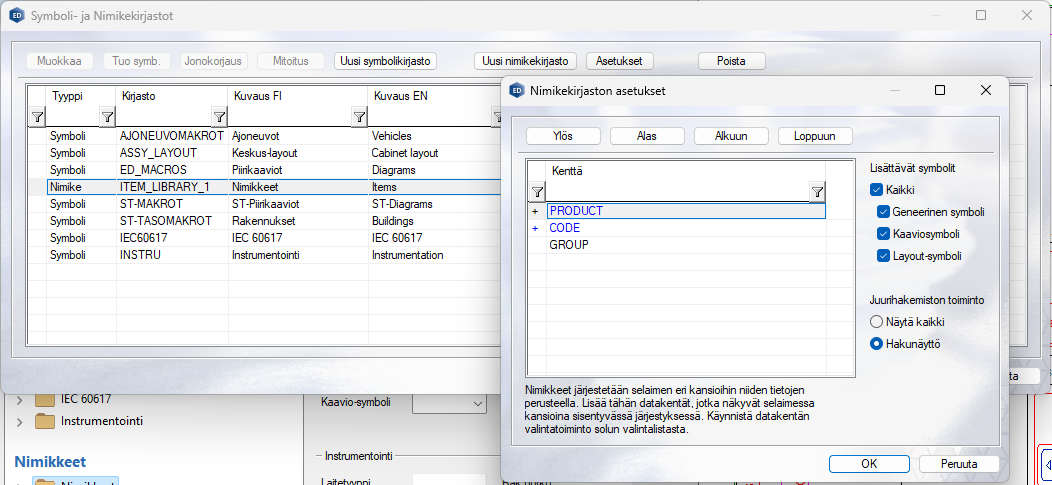Confirm the settings with OK
The height and width of the screenshot is (485, 1052).
[x=869, y=464]
